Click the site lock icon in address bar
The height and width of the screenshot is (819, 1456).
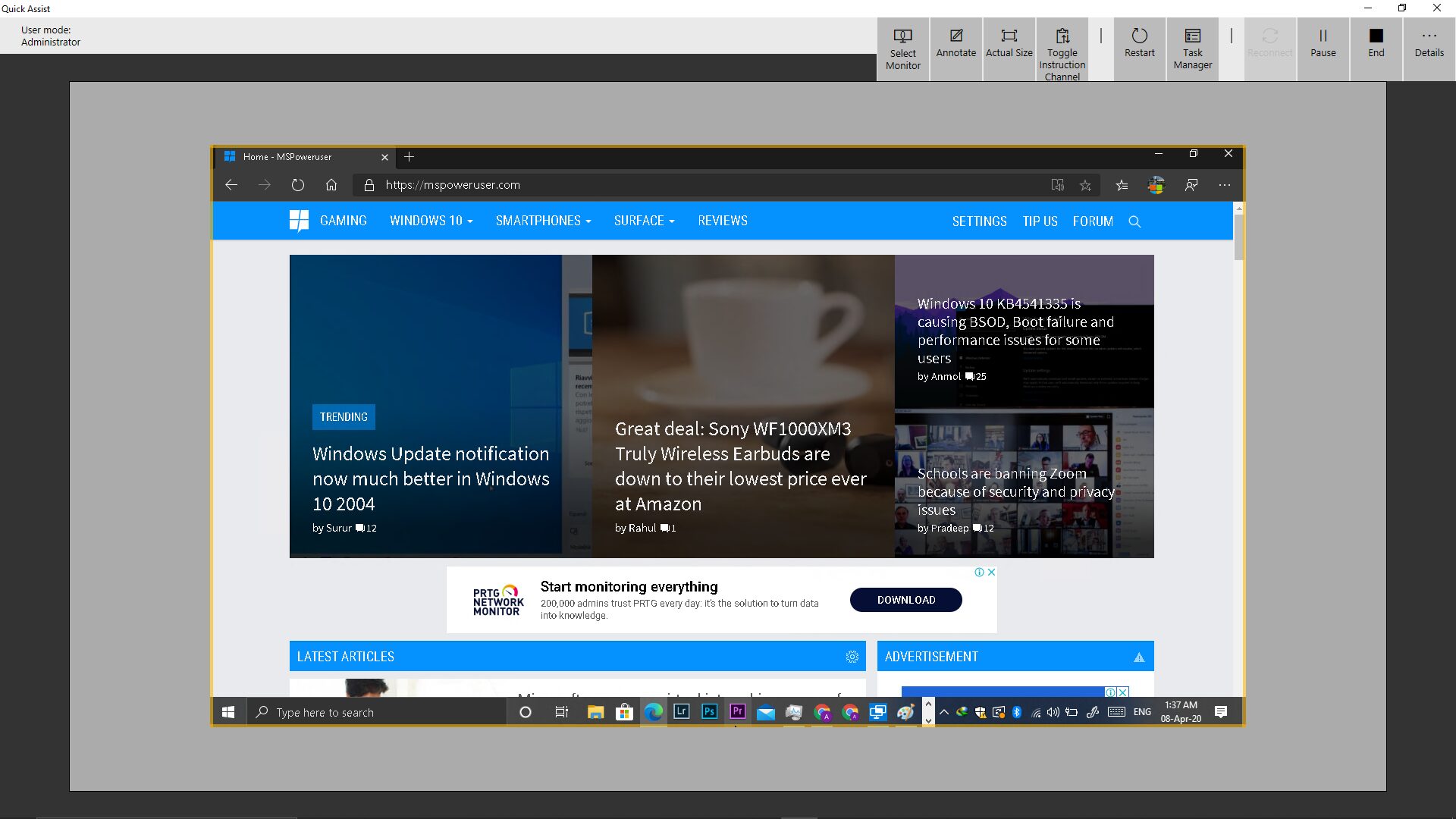pyautogui.click(x=369, y=185)
